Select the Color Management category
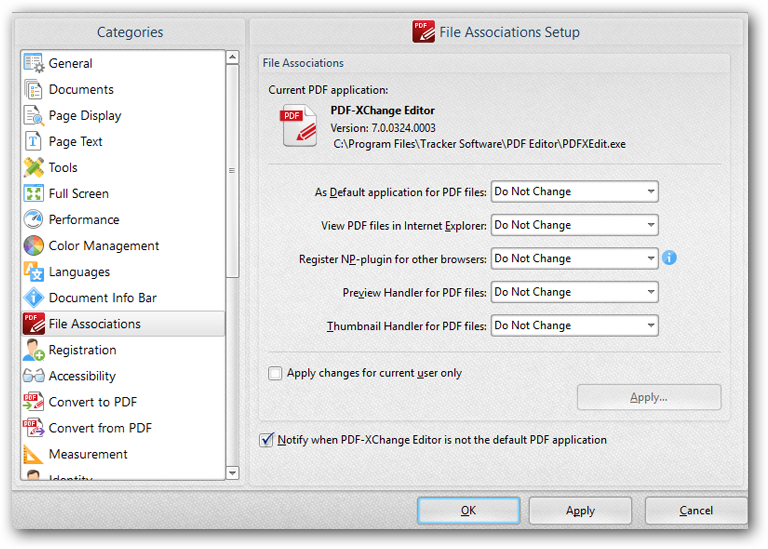Screen dimensions: 768x549 123,245
